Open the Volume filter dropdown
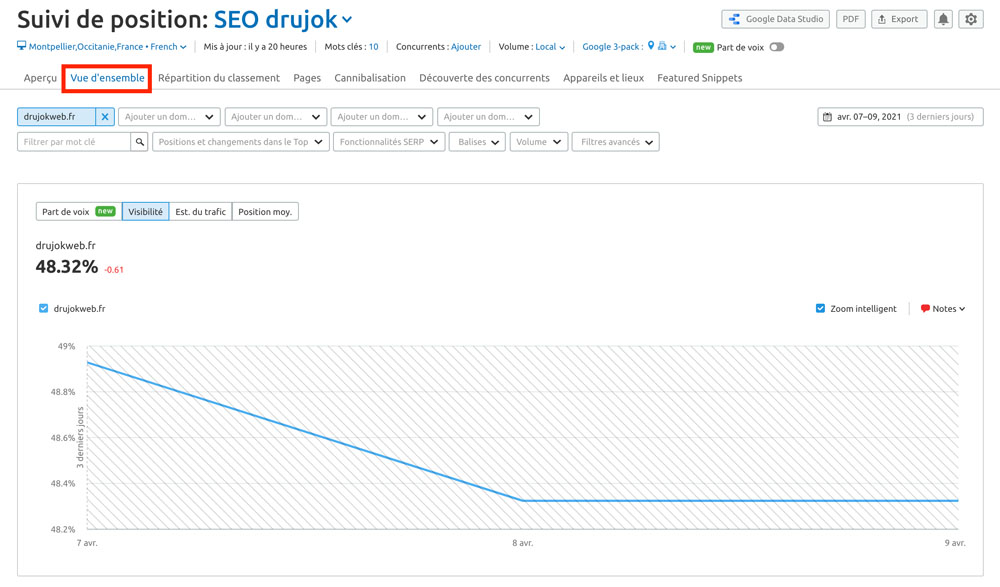The image size is (1000, 587). pos(539,142)
